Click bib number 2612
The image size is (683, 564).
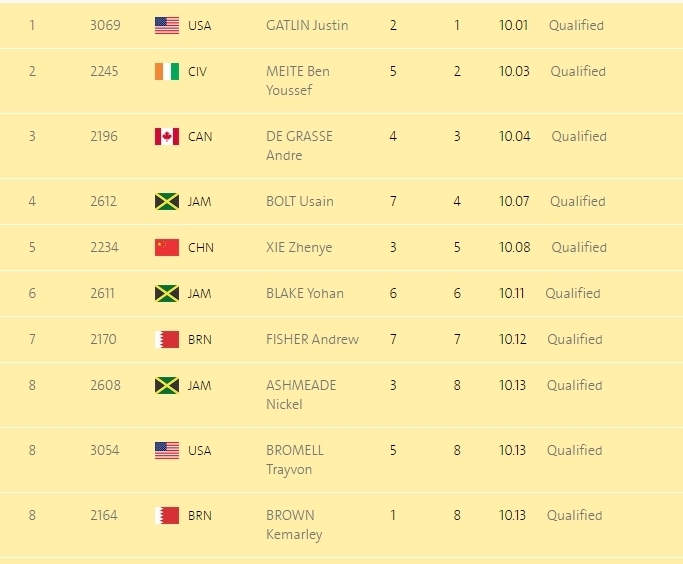104,201
